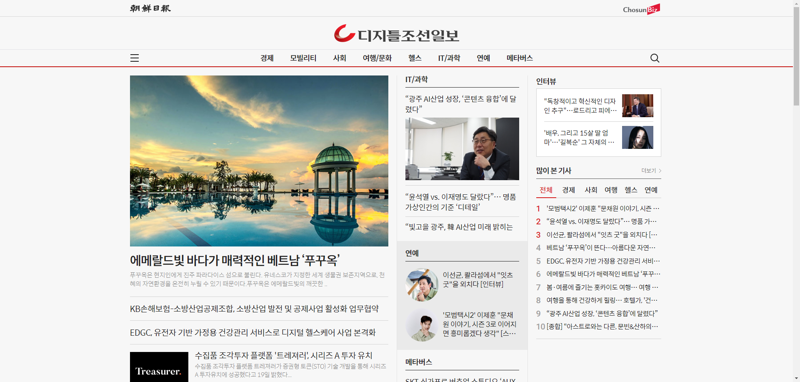Open "윤석열 vs. 이재명도 달랐다" IT article
Image resolution: width=800 pixels, height=382 pixels.
click(461, 202)
